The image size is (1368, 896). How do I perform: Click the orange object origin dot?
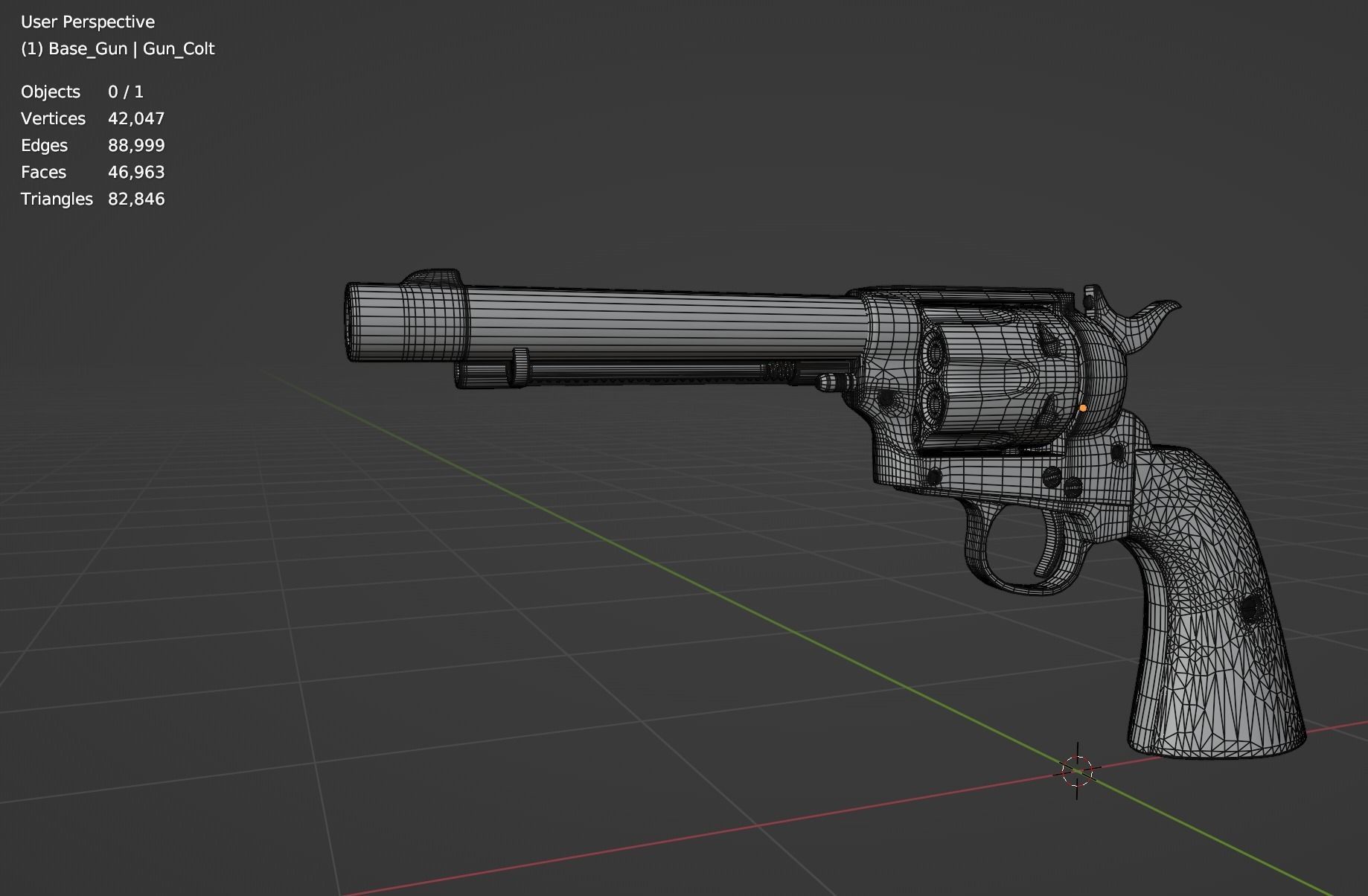pyautogui.click(x=1083, y=408)
